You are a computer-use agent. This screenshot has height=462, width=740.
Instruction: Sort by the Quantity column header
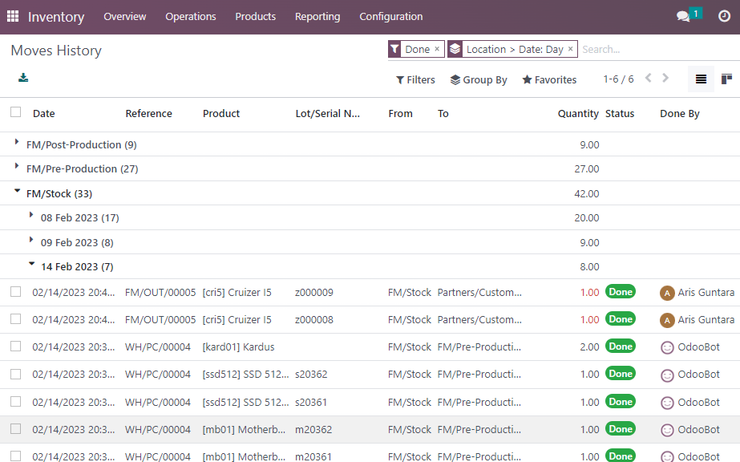[x=578, y=113]
